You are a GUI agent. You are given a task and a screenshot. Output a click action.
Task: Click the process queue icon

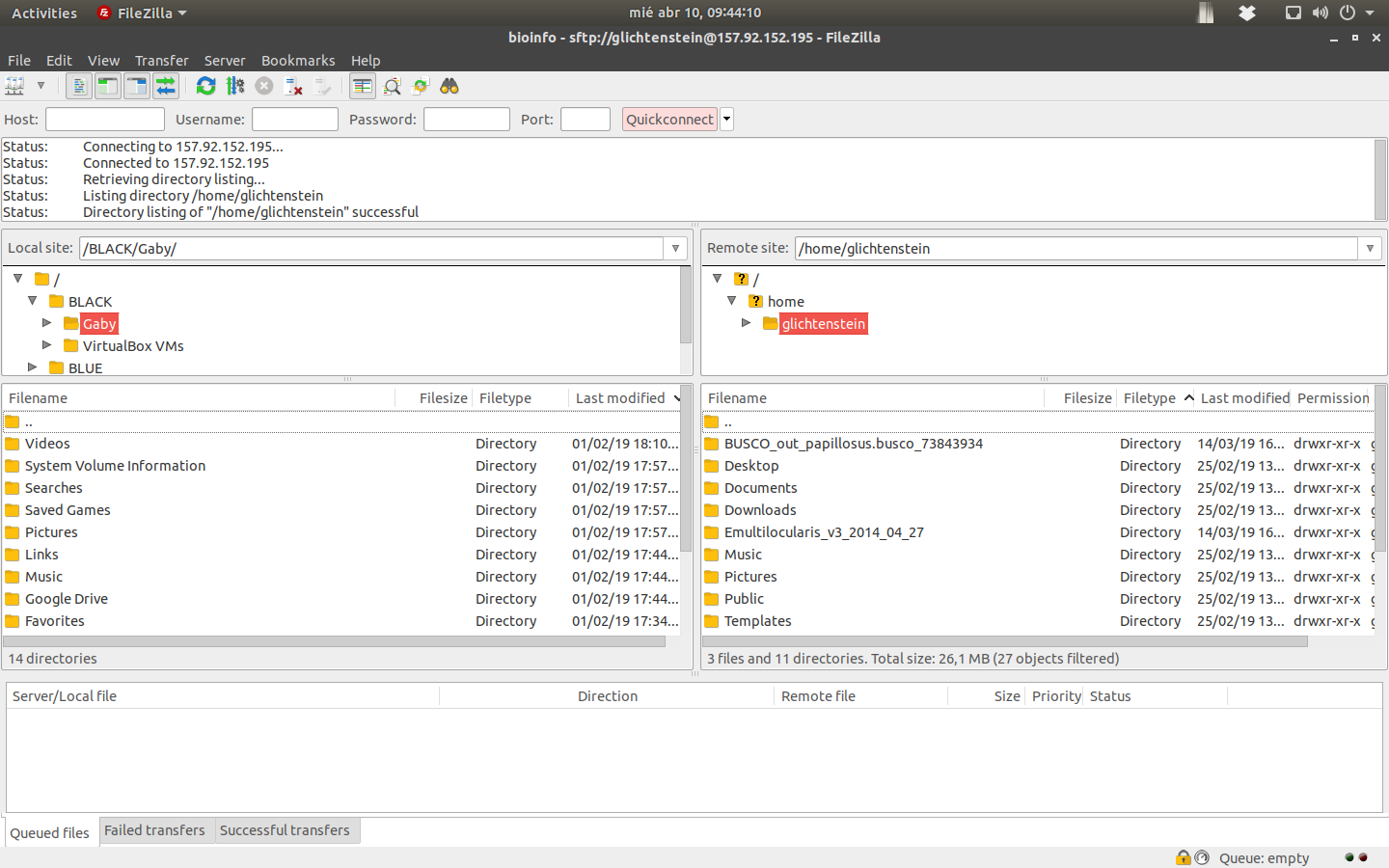pos(235,86)
